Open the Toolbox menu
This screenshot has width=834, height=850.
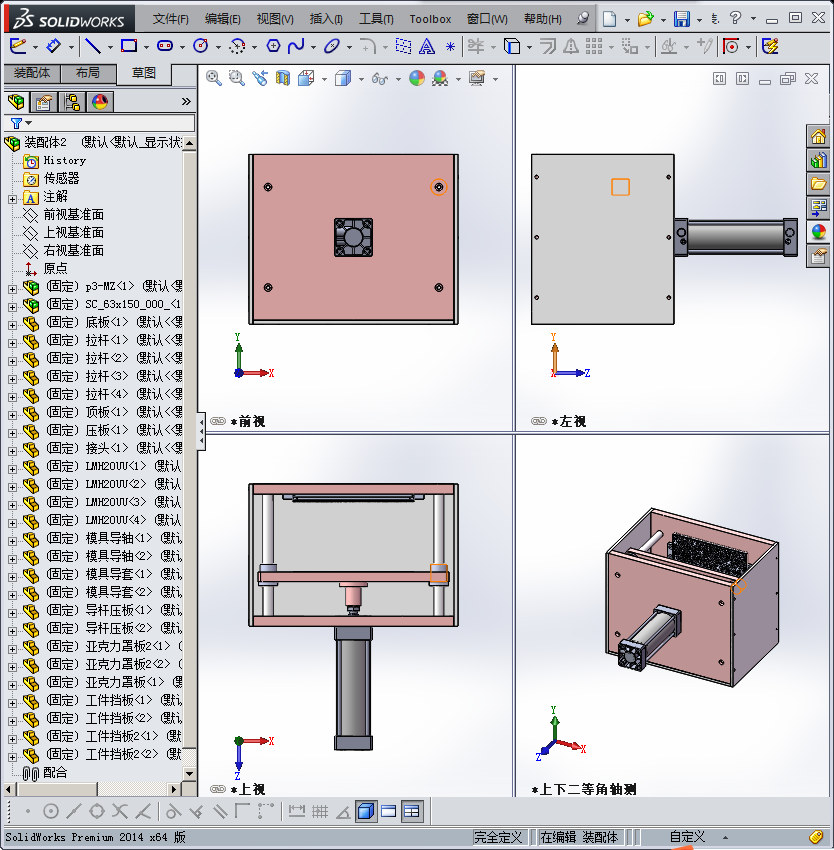click(430, 19)
